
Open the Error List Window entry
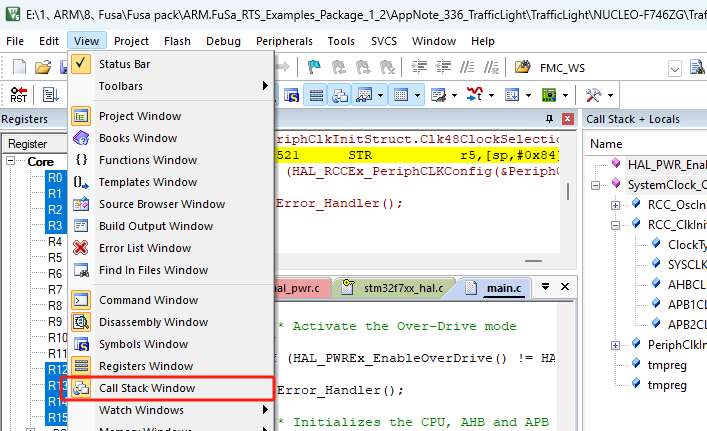click(145, 248)
